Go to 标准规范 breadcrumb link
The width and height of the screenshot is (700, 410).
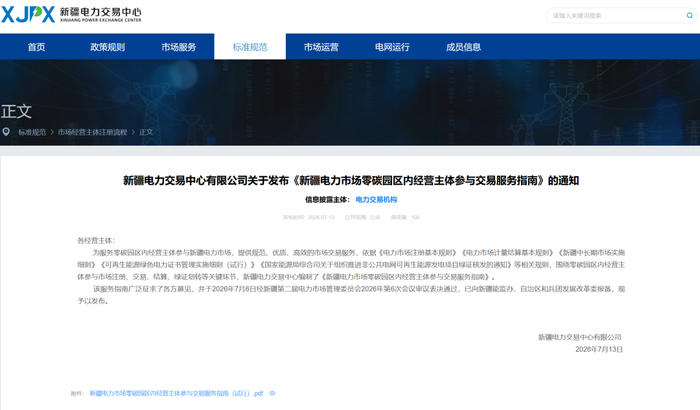click(x=32, y=132)
